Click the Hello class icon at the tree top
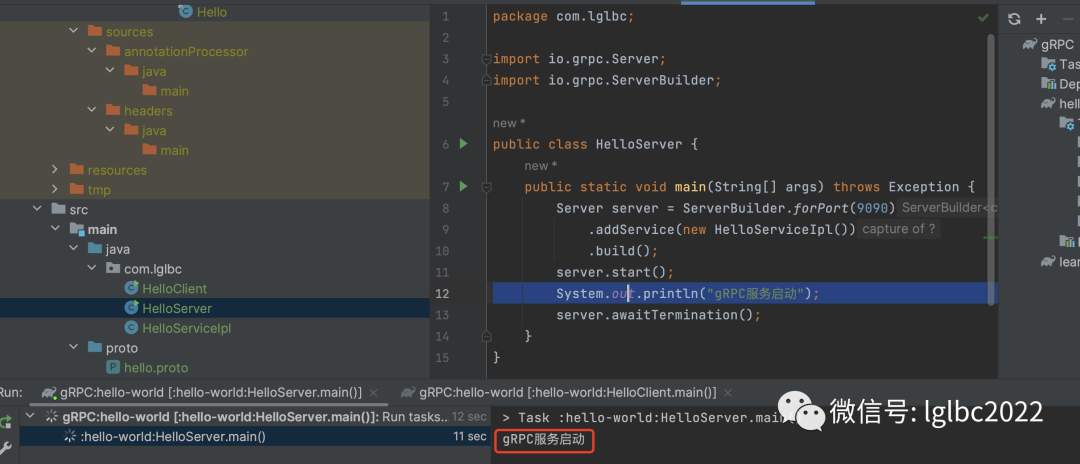The image size is (1080, 464). 185,11
